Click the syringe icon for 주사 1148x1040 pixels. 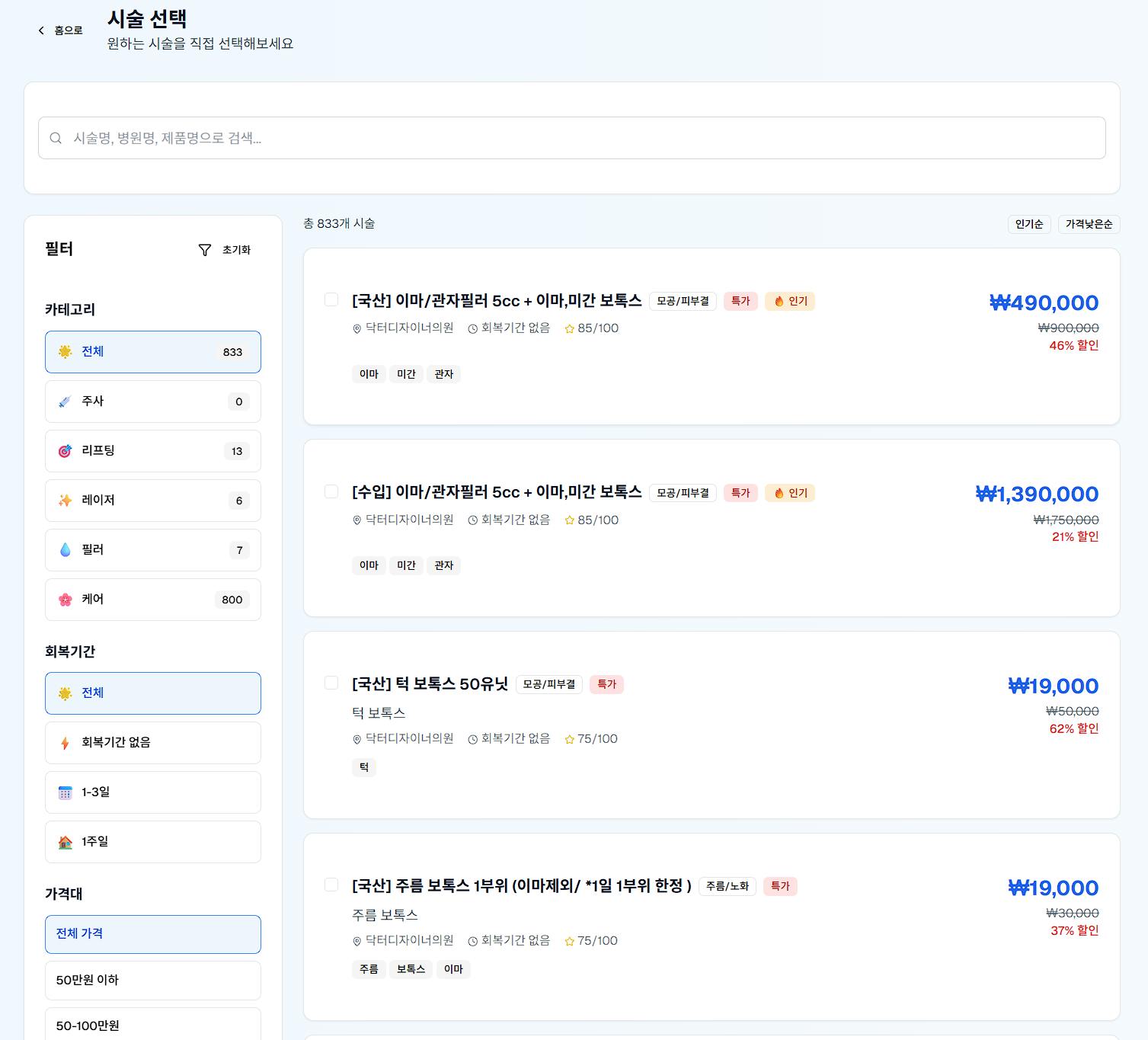[x=66, y=402]
